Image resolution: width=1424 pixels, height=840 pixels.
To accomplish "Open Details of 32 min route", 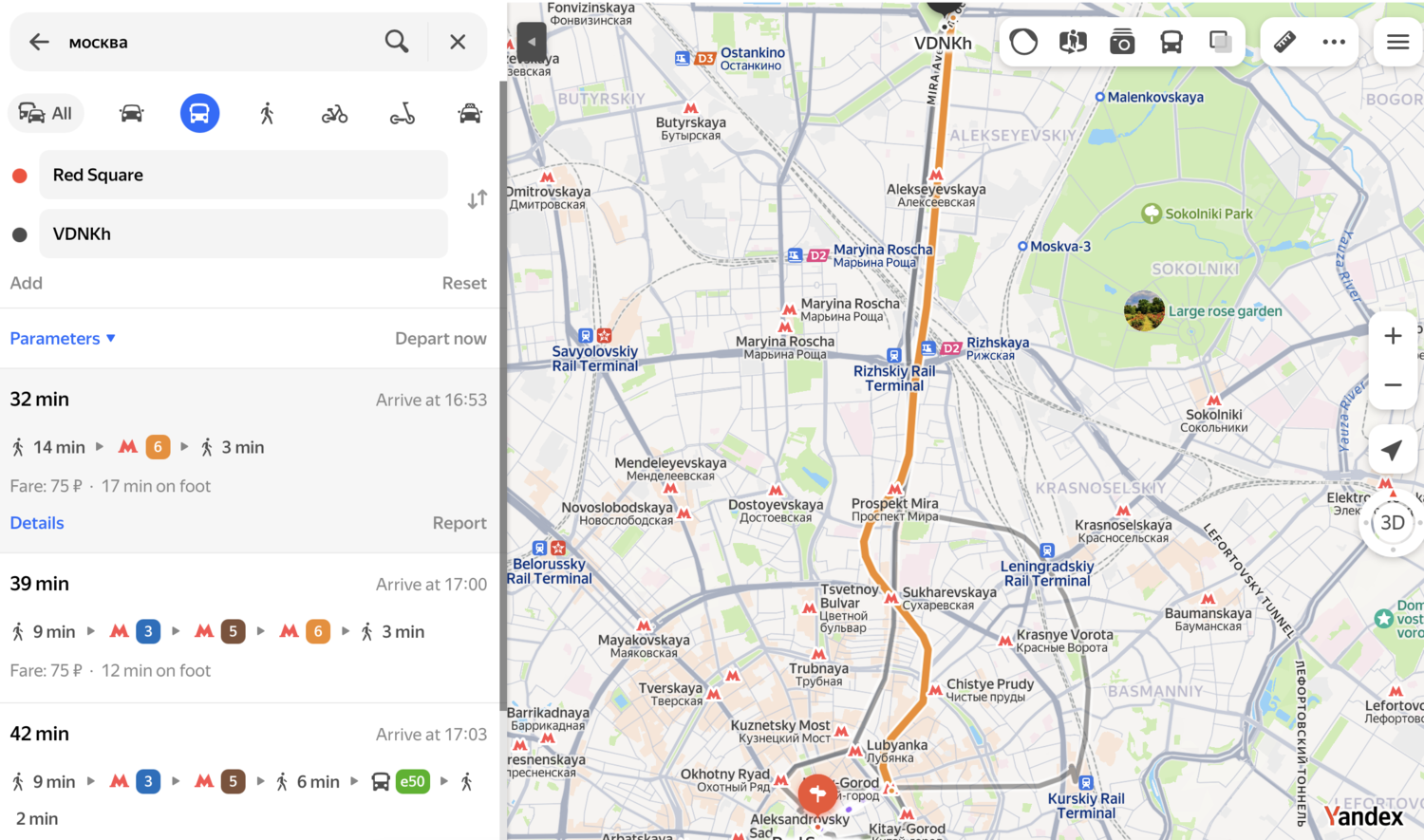I will click(37, 523).
